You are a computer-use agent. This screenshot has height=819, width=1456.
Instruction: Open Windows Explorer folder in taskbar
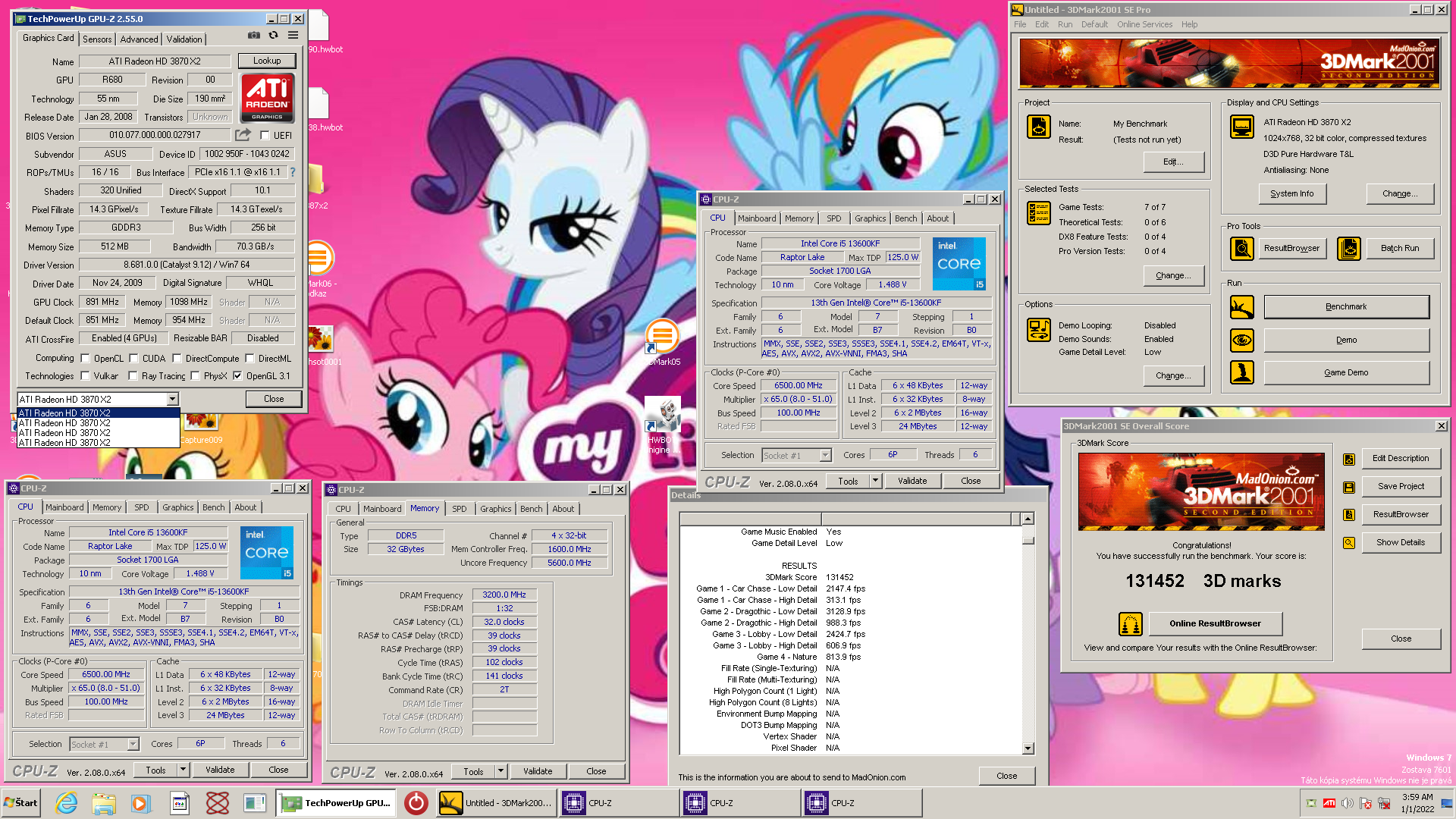tap(104, 803)
